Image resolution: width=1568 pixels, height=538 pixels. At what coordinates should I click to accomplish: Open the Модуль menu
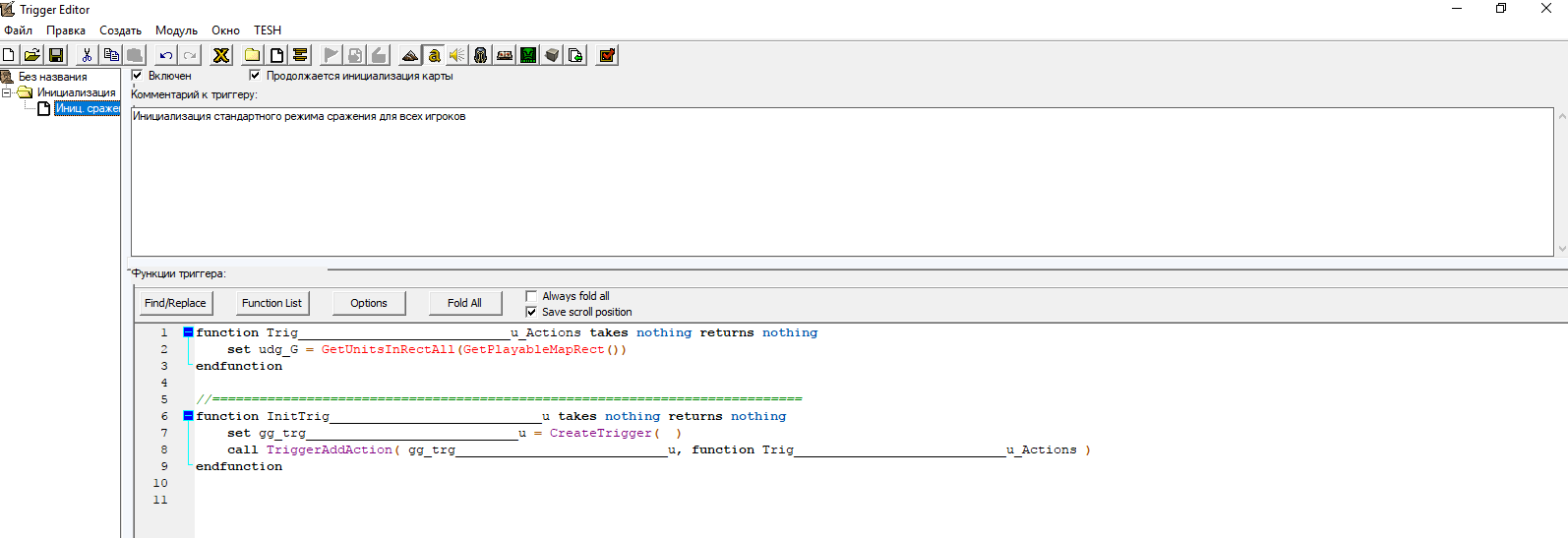176,30
